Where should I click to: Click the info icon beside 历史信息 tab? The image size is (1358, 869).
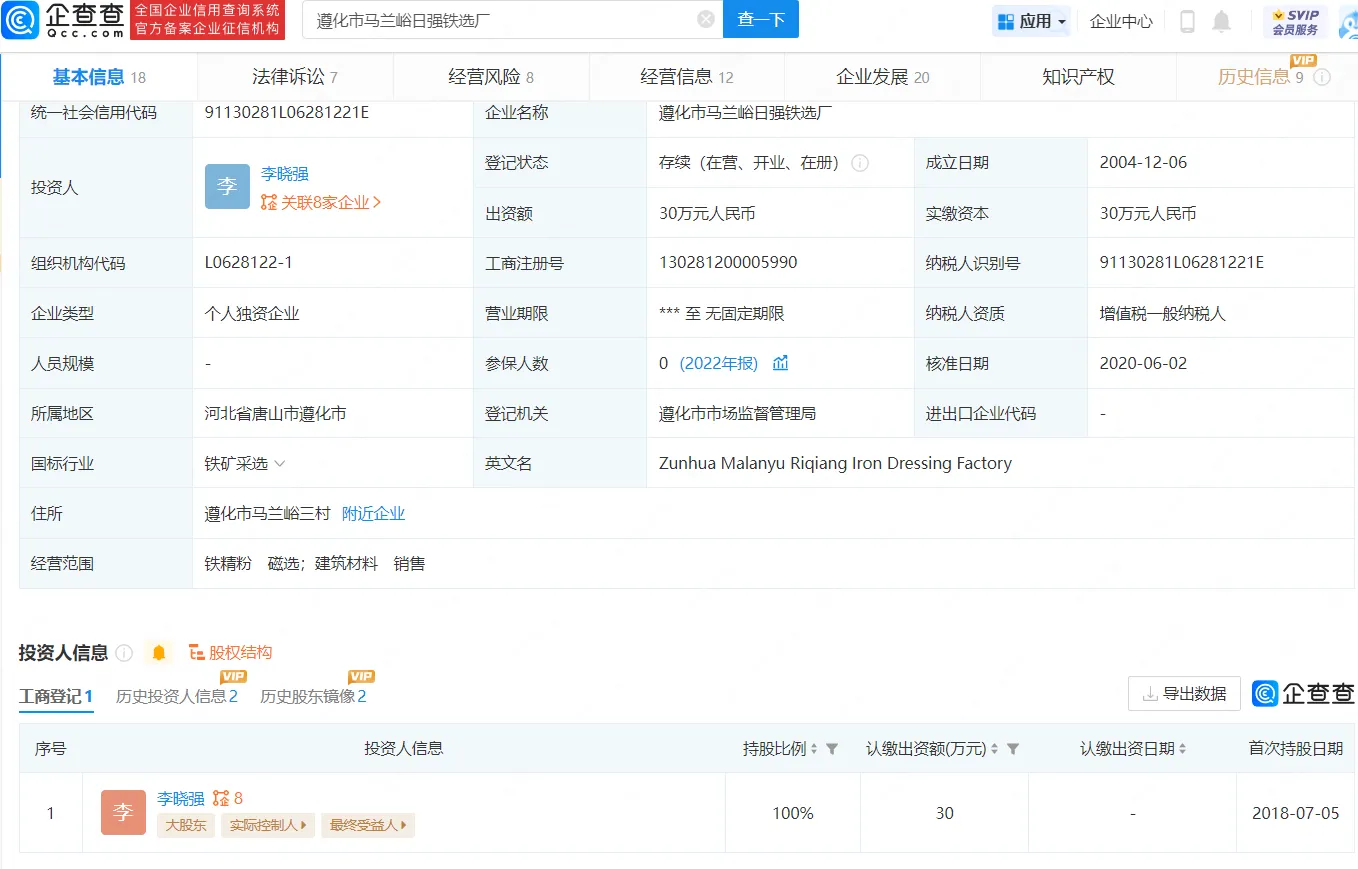[1322, 77]
